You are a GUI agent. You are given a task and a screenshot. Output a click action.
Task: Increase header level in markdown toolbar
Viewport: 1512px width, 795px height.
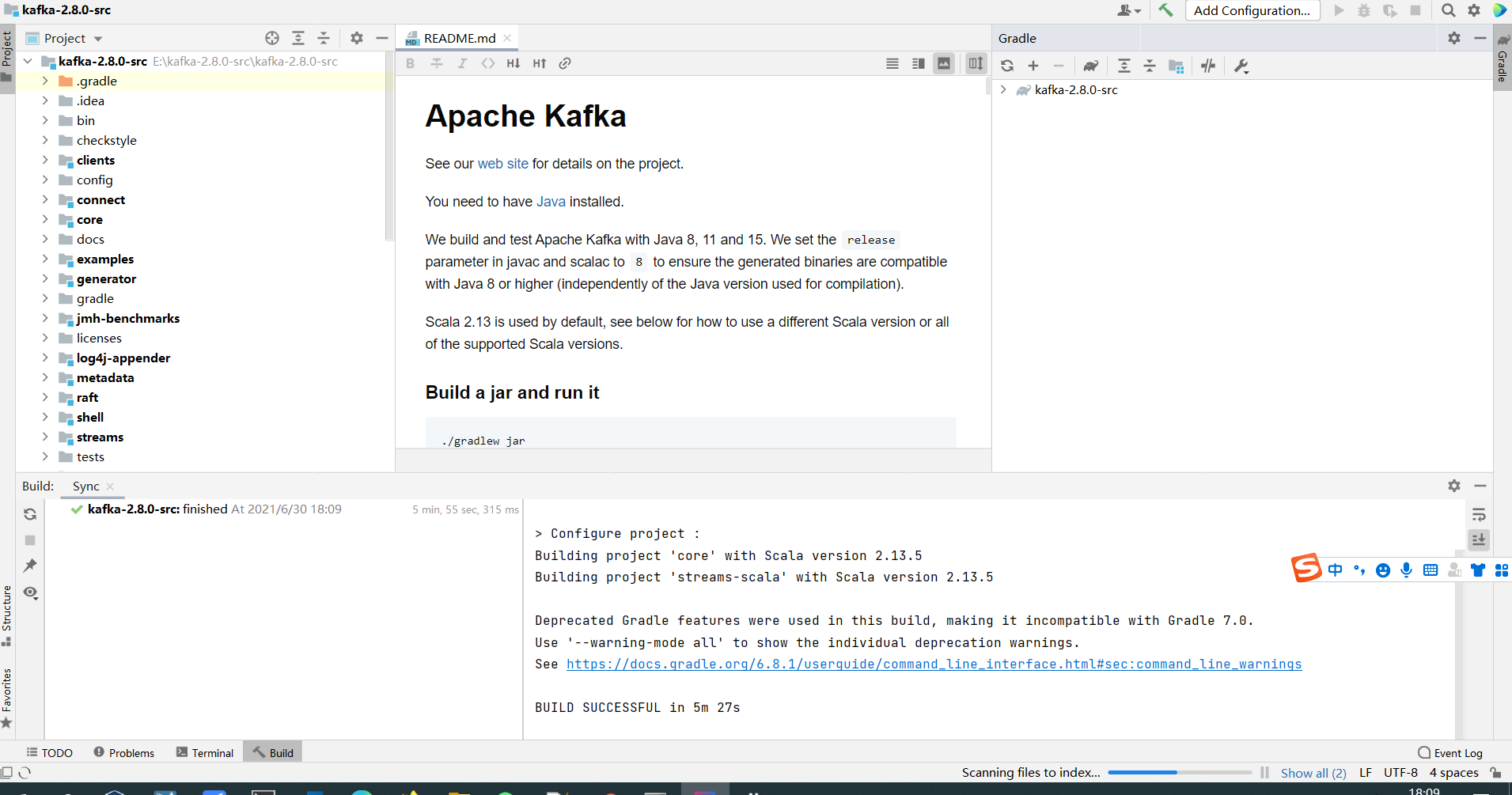click(540, 63)
